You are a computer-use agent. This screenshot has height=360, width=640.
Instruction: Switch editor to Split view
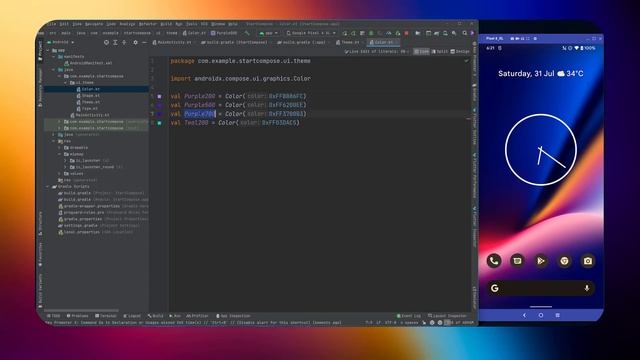440,51
